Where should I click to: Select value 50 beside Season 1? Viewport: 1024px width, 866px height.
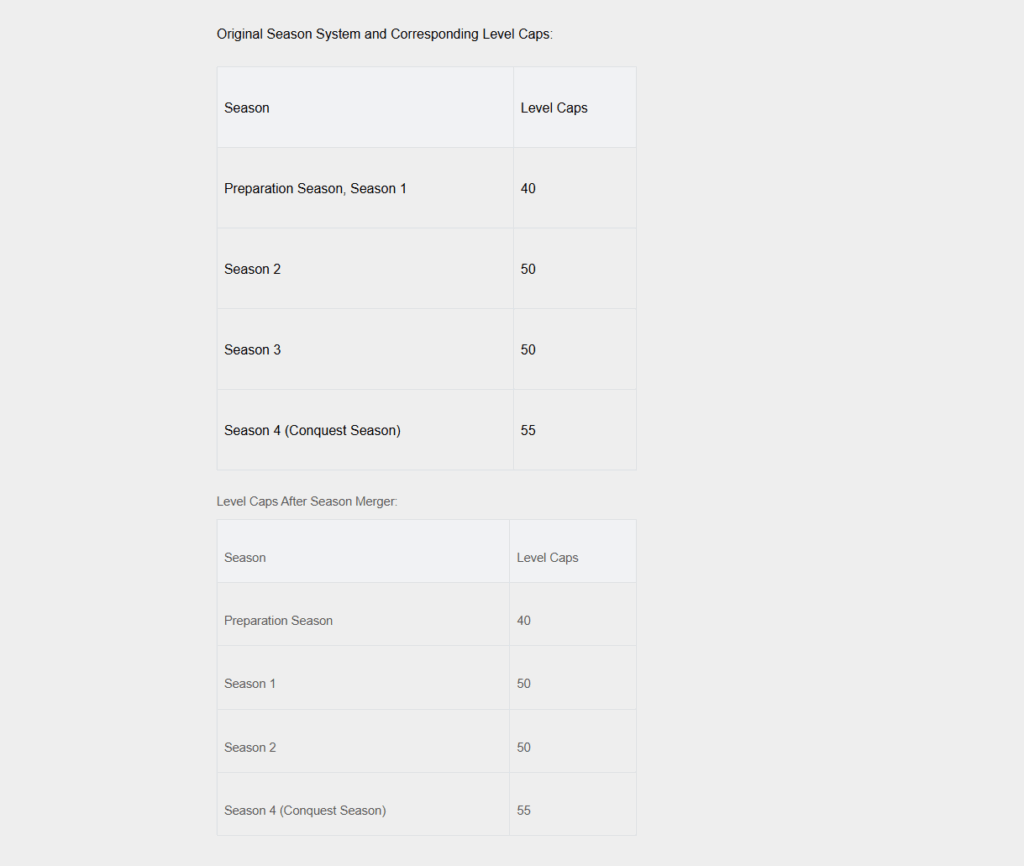pos(524,683)
